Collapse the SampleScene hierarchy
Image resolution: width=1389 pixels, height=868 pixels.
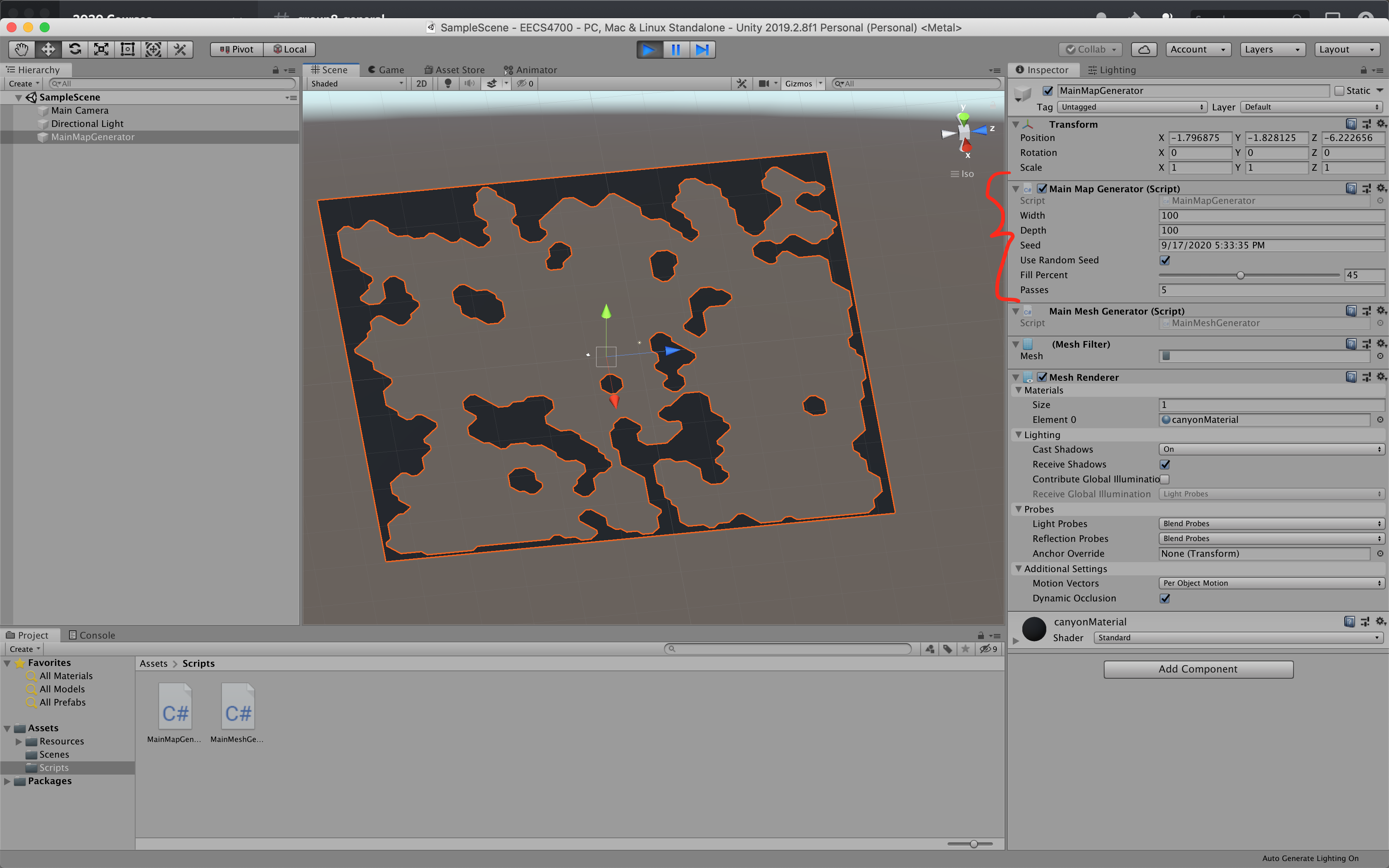click(18, 98)
